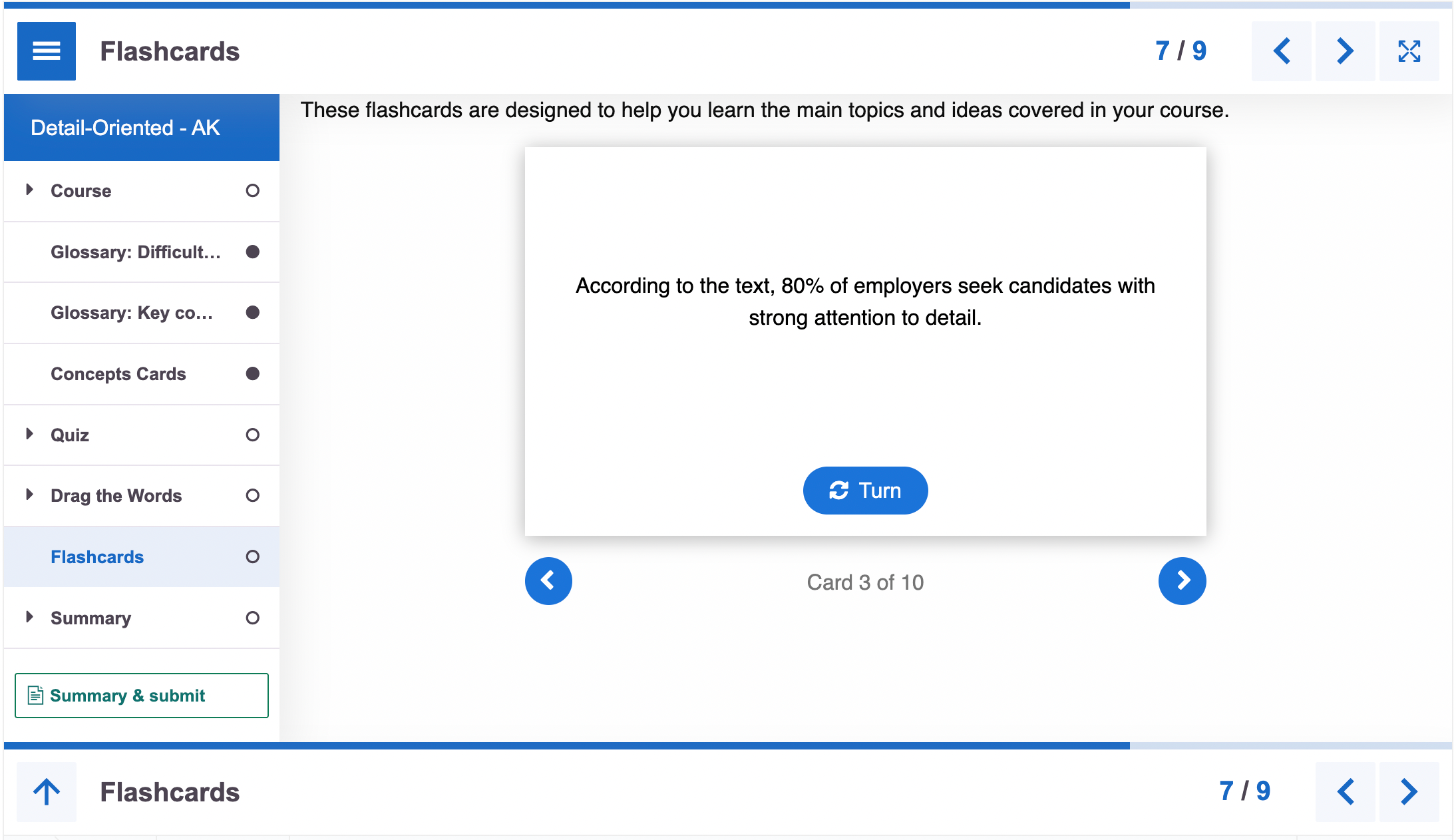Viewport: 1456px width, 840px height.
Task: Go to previous slide using top-right arrow
Action: [1281, 51]
